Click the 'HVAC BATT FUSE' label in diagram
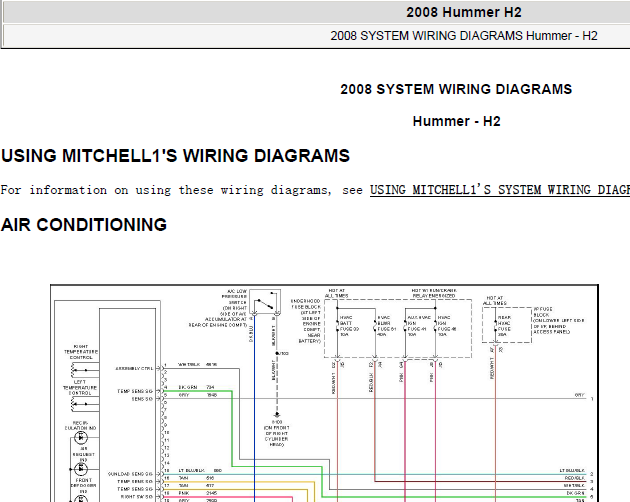The image size is (630, 502). pyautogui.click(x=349, y=326)
